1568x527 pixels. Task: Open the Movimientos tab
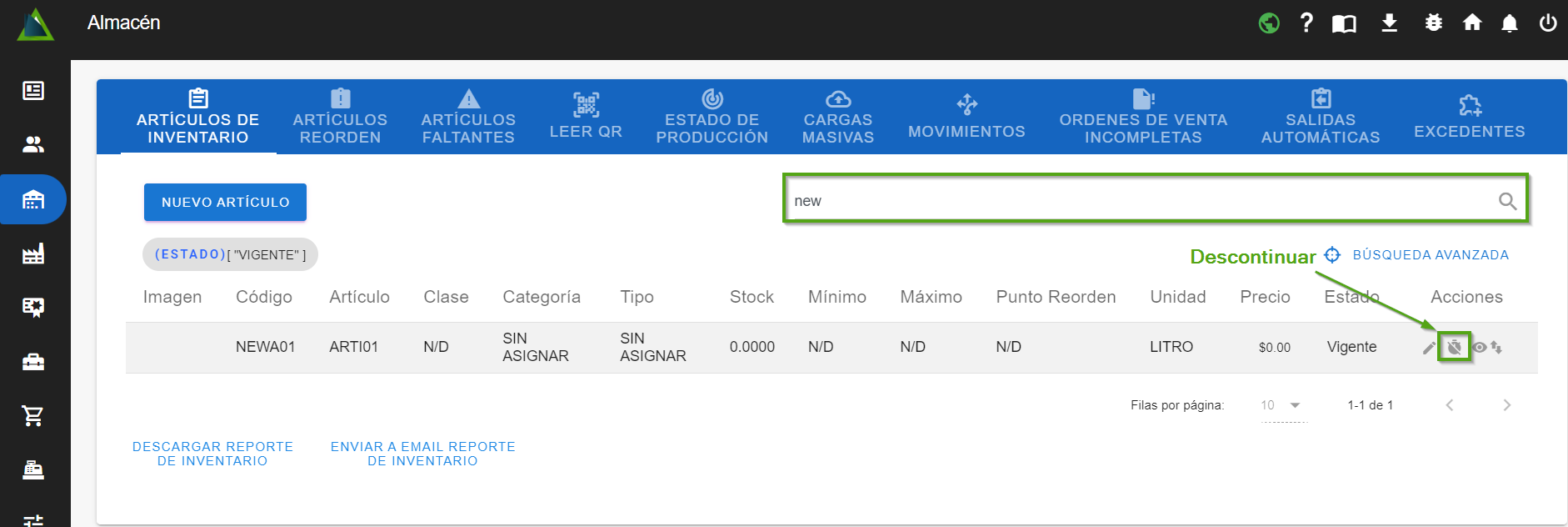pos(966,118)
